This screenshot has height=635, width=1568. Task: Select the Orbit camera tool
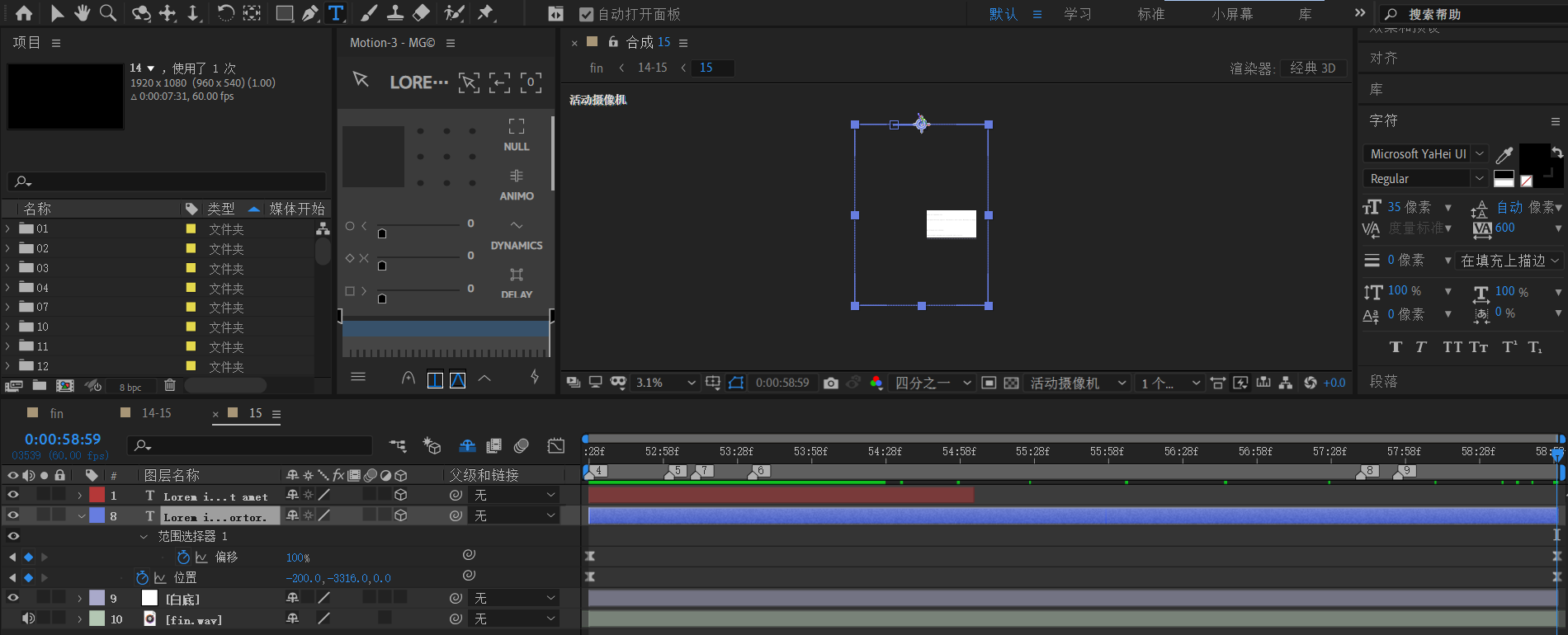click(141, 13)
